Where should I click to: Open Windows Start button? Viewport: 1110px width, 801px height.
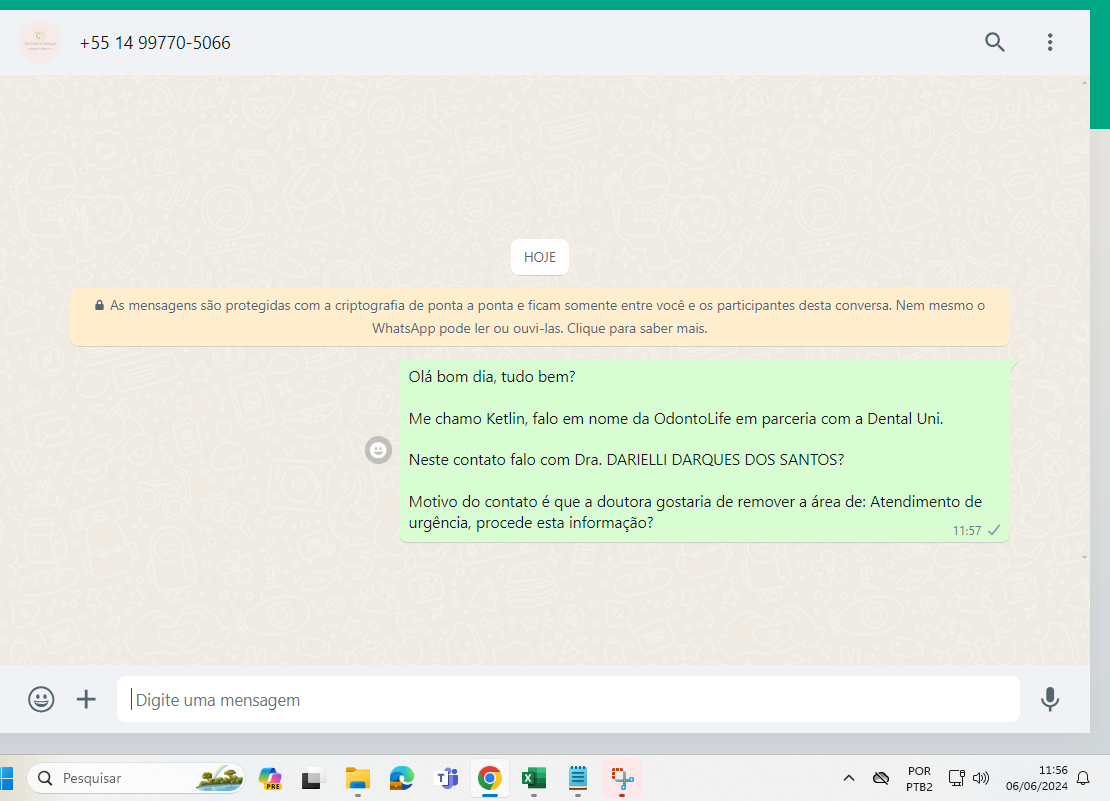point(6,778)
